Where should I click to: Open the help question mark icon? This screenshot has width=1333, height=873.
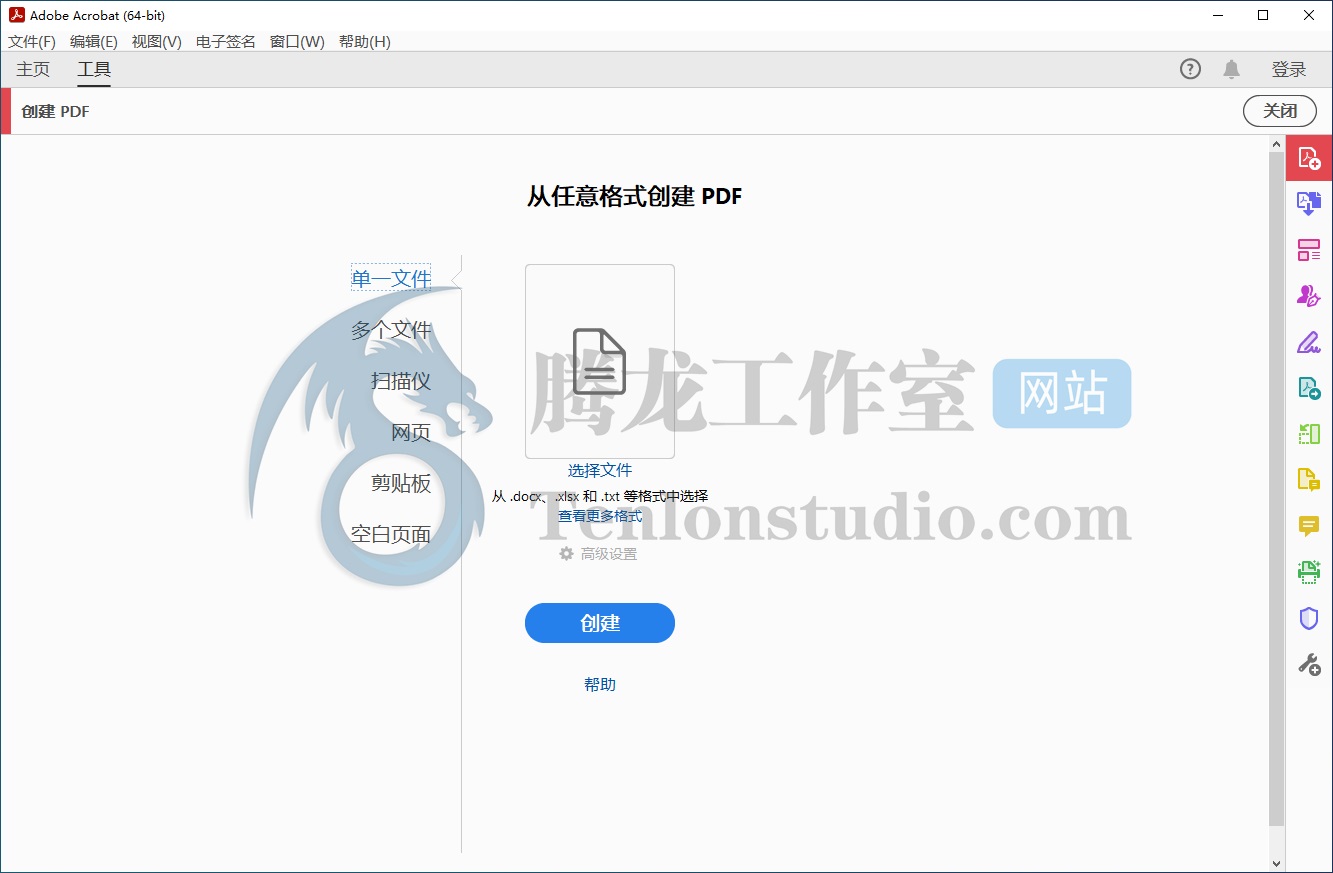pos(1190,69)
